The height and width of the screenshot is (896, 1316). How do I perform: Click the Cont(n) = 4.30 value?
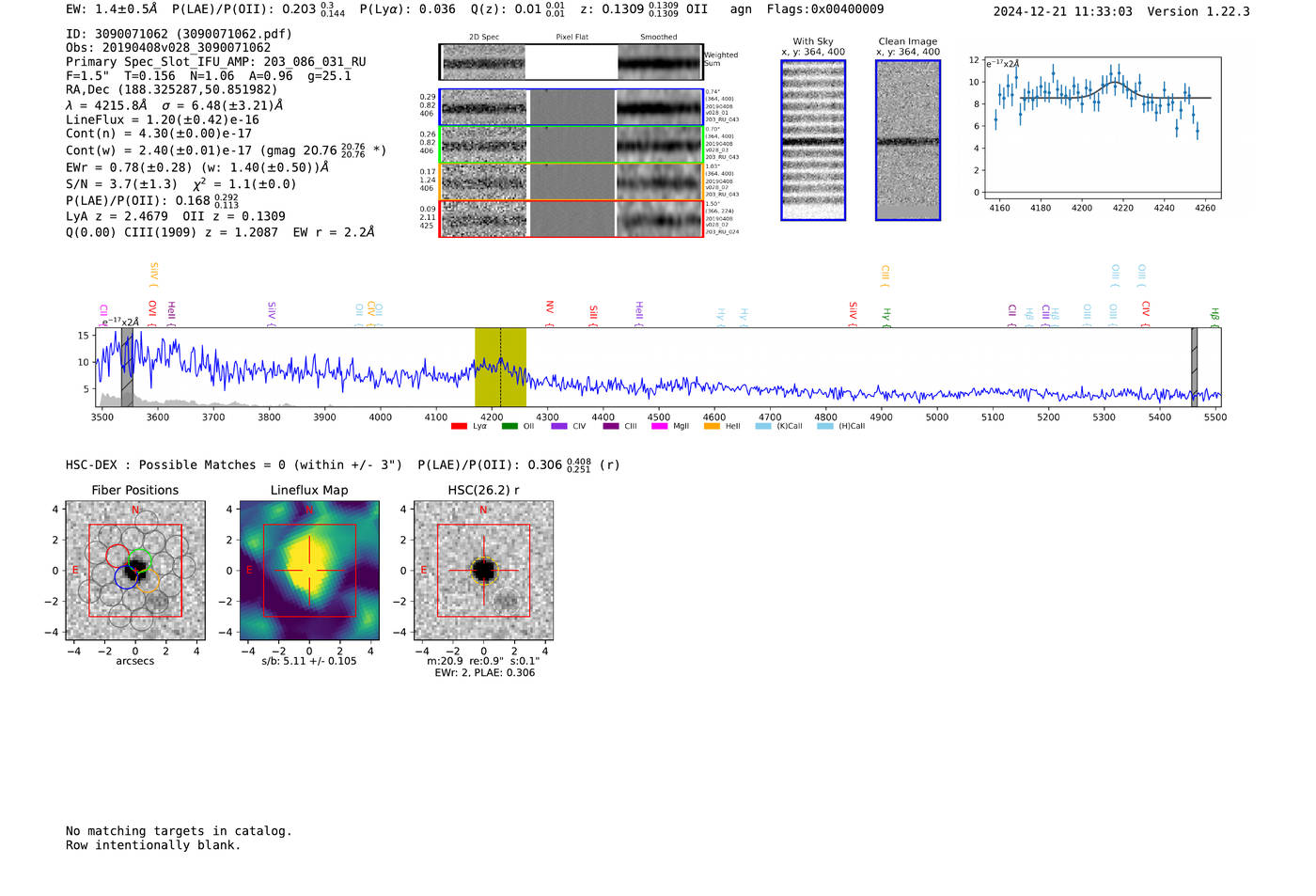[x=159, y=134]
